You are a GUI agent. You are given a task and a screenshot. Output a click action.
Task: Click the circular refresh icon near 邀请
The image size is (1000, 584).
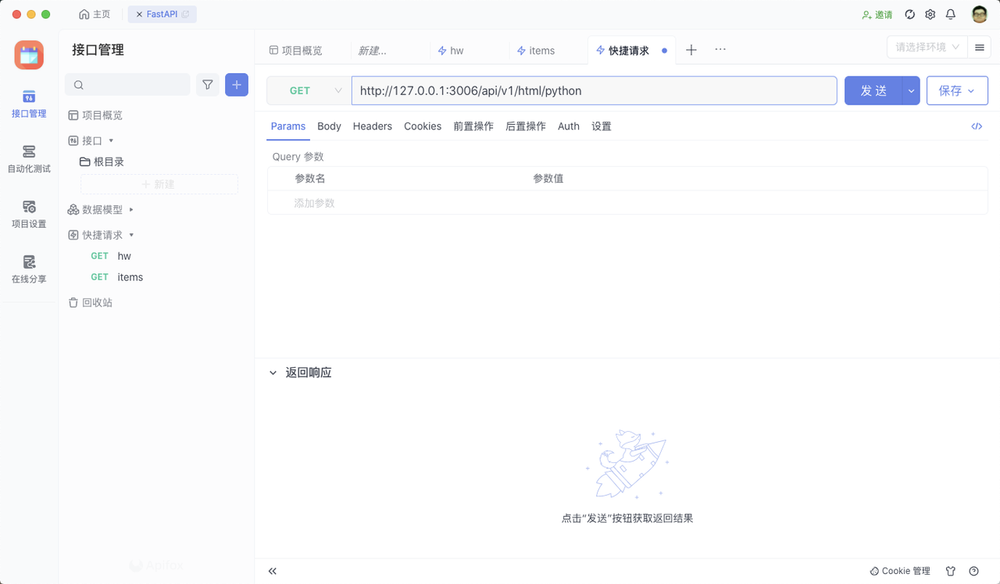(x=908, y=14)
